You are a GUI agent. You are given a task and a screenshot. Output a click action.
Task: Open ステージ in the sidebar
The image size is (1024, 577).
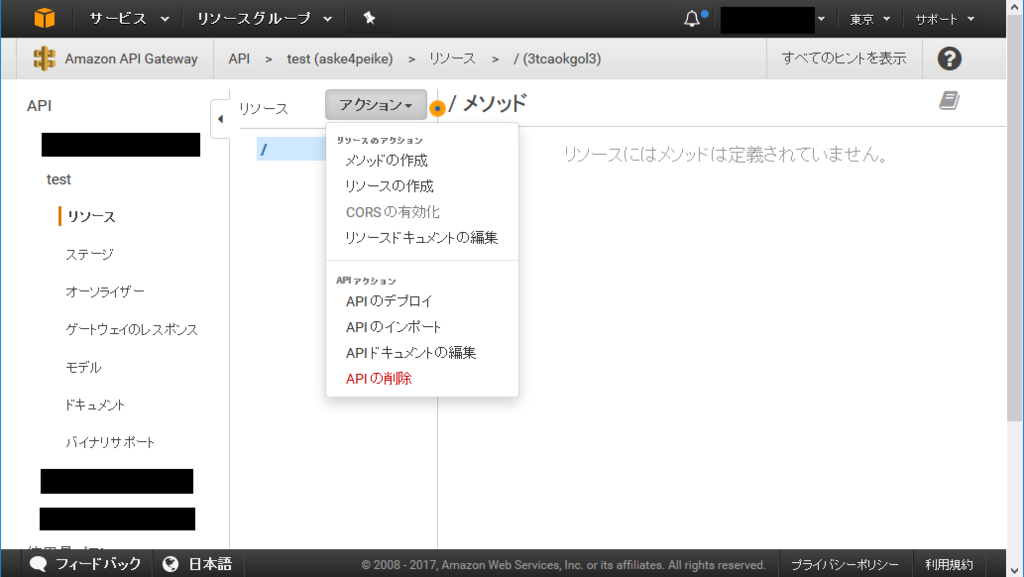[89, 255]
